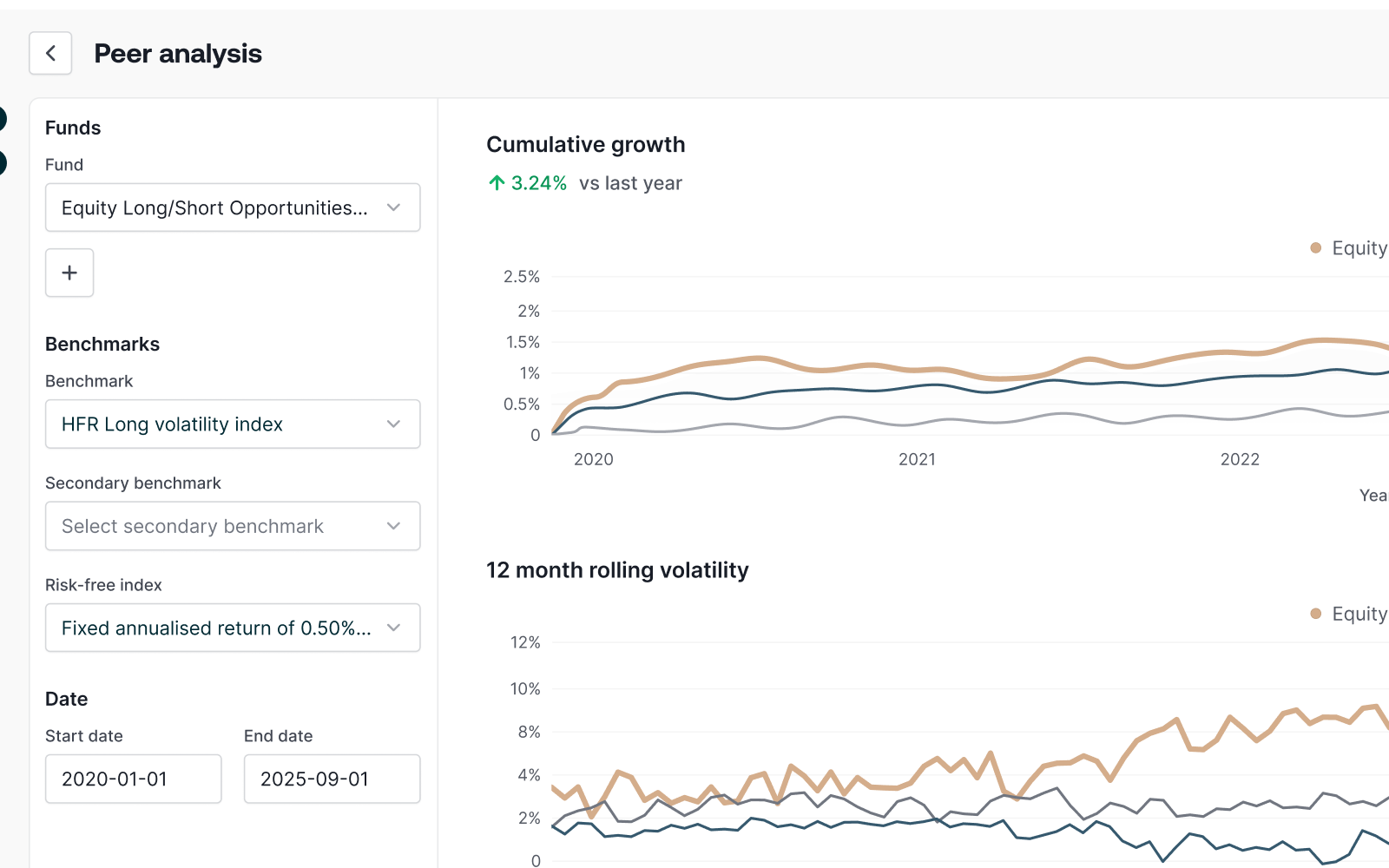Add another fund with plus button
This screenshot has height=868, width=1389.
(69, 273)
